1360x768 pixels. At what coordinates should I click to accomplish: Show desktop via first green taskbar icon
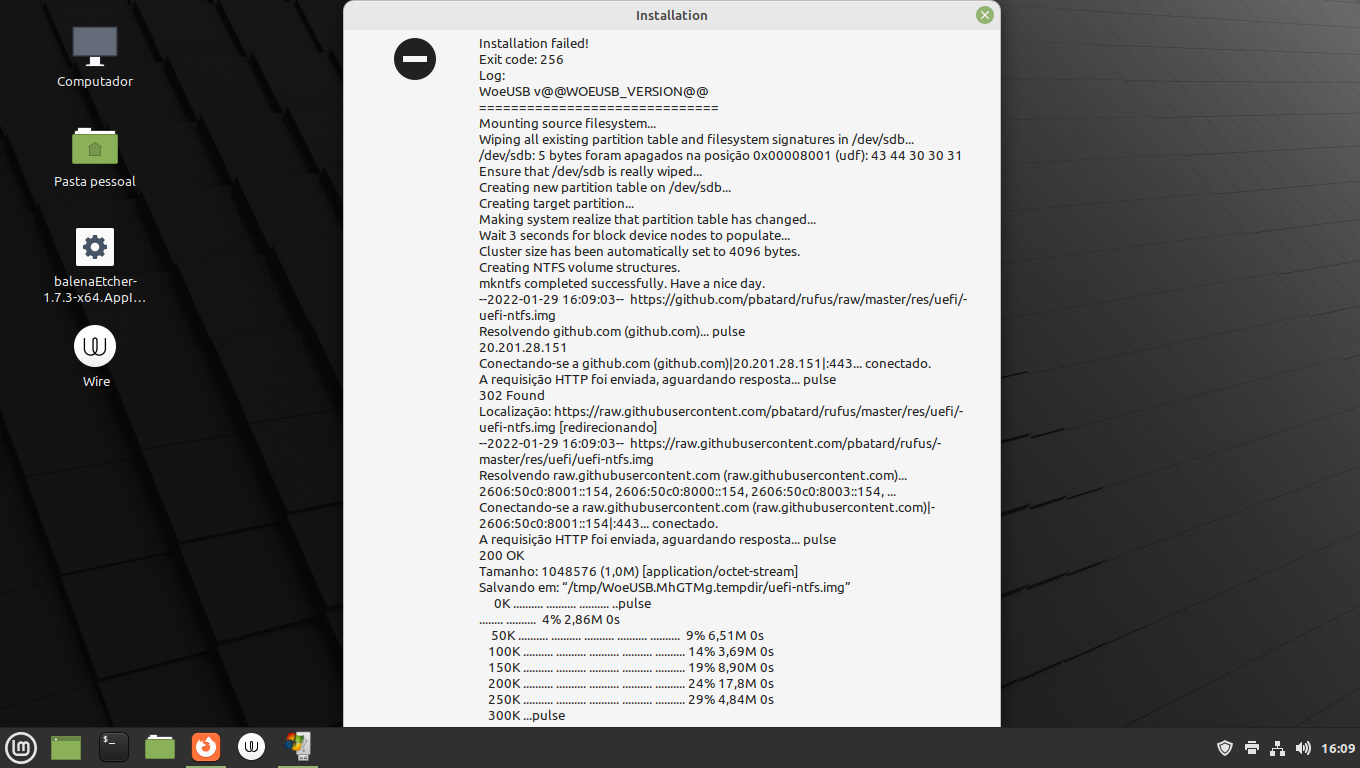click(66, 747)
